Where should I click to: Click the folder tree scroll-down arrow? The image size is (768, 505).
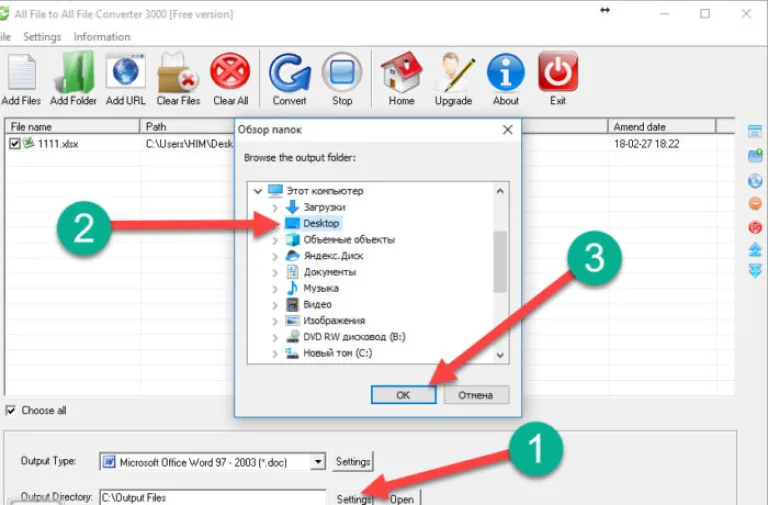[x=500, y=355]
